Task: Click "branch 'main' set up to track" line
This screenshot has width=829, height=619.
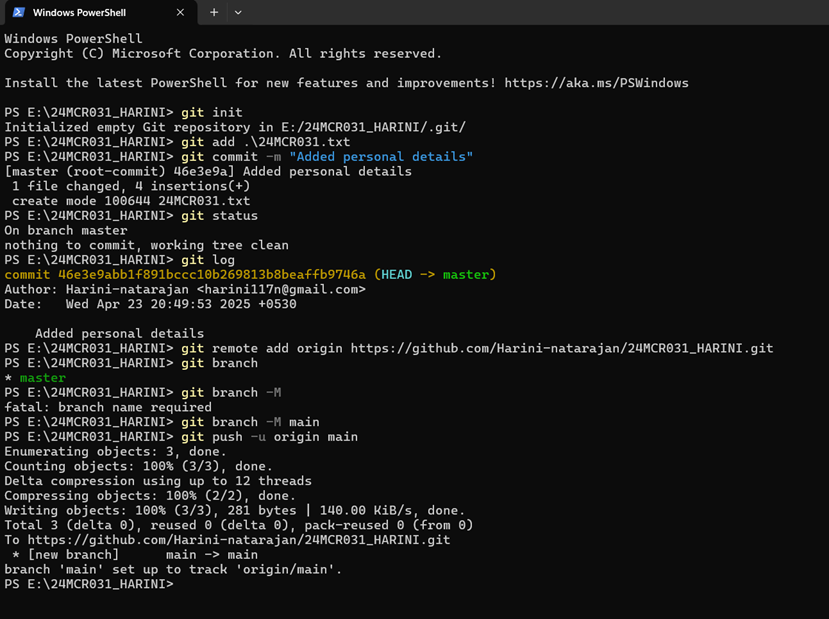Action: click(173, 570)
